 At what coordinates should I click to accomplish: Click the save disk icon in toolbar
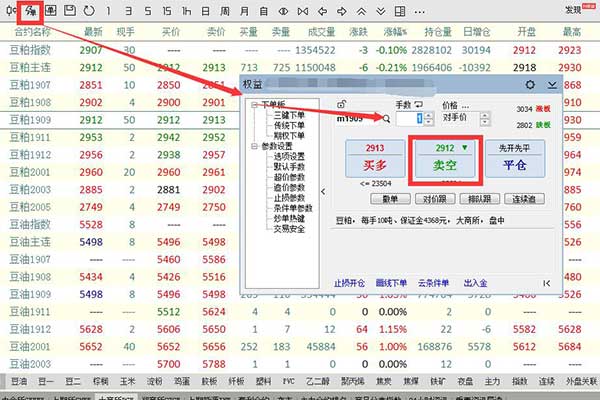click(x=70, y=11)
